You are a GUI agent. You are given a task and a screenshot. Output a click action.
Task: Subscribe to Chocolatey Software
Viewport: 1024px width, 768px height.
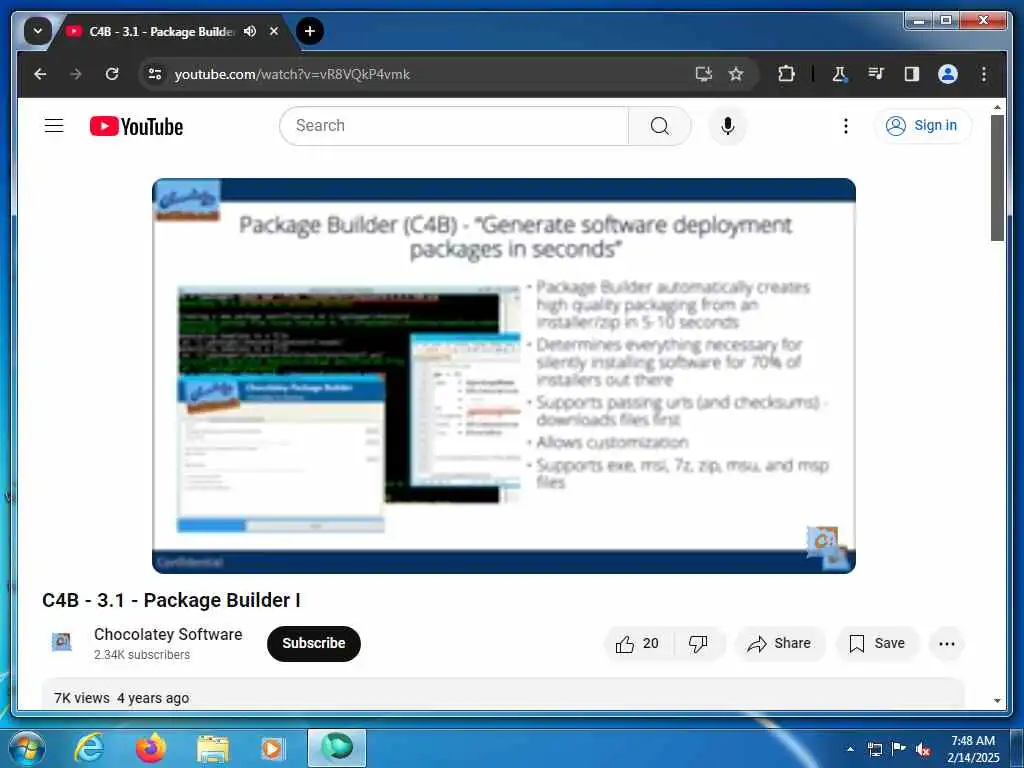[313, 643]
